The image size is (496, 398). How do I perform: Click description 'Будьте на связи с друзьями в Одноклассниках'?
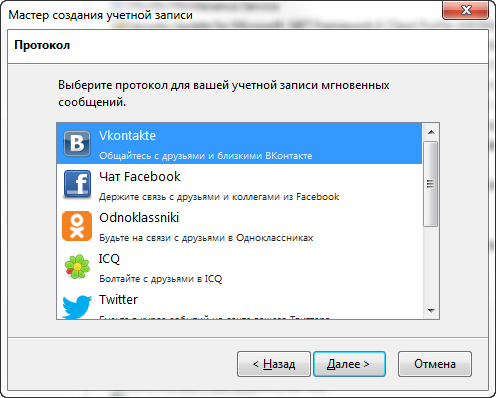pyautogui.click(x=206, y=238)
